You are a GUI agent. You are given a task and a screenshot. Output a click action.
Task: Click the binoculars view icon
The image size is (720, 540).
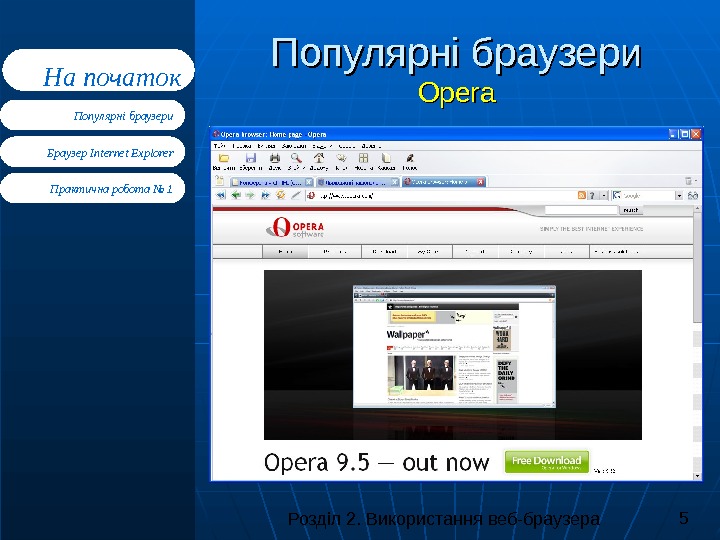692,196
